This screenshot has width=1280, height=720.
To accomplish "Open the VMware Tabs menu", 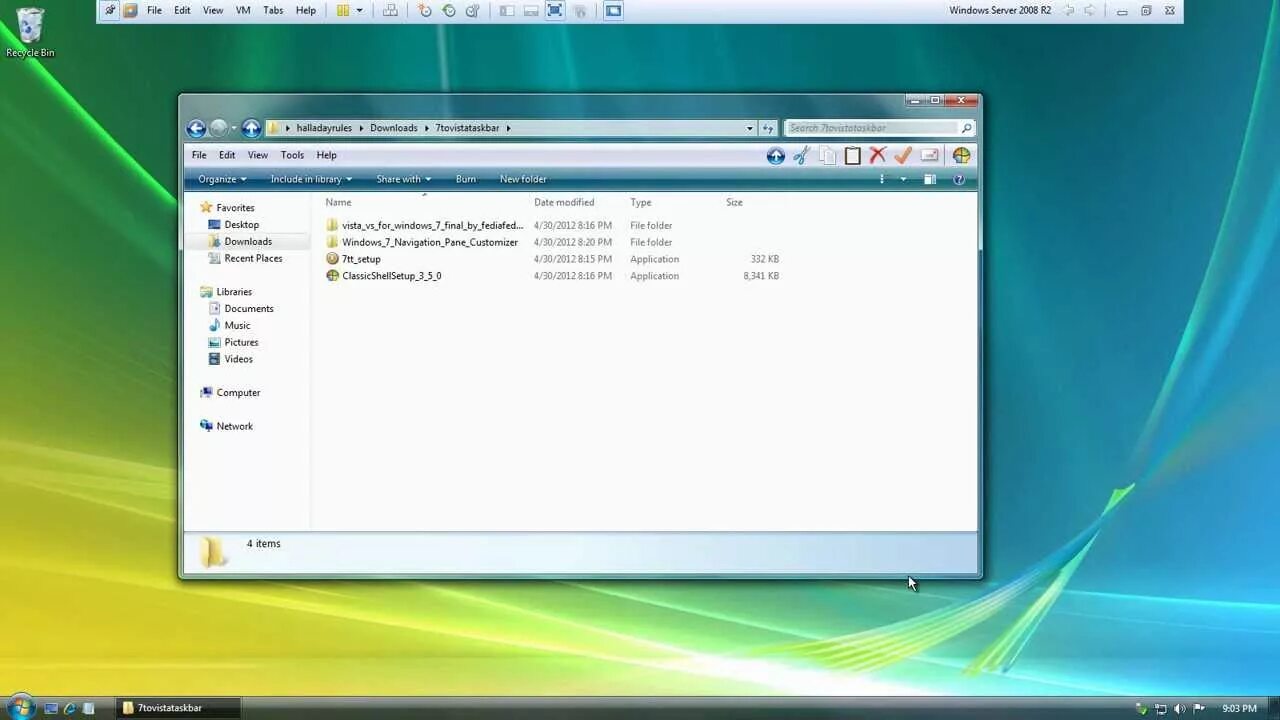I will click(x=273, y=10).
